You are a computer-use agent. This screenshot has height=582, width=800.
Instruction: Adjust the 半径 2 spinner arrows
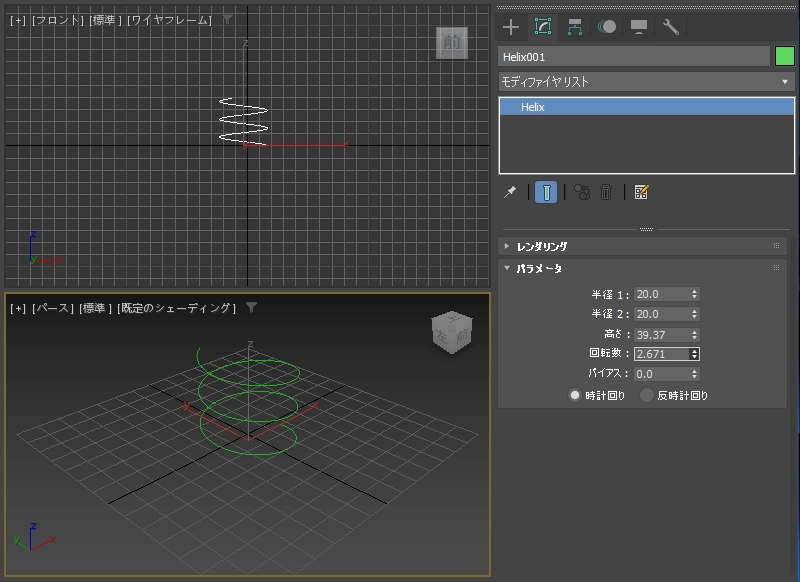(x=694, y=314)
